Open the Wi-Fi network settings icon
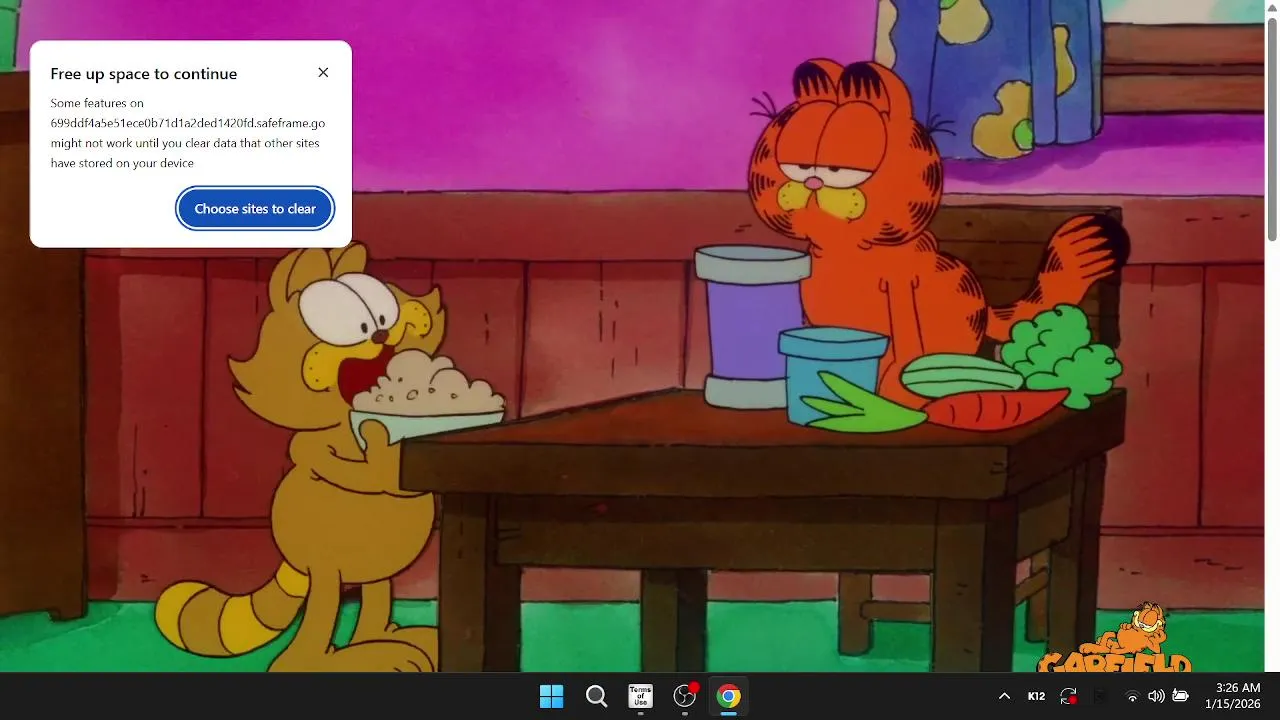This screenshot has width=1280, height=720. 1132,696
